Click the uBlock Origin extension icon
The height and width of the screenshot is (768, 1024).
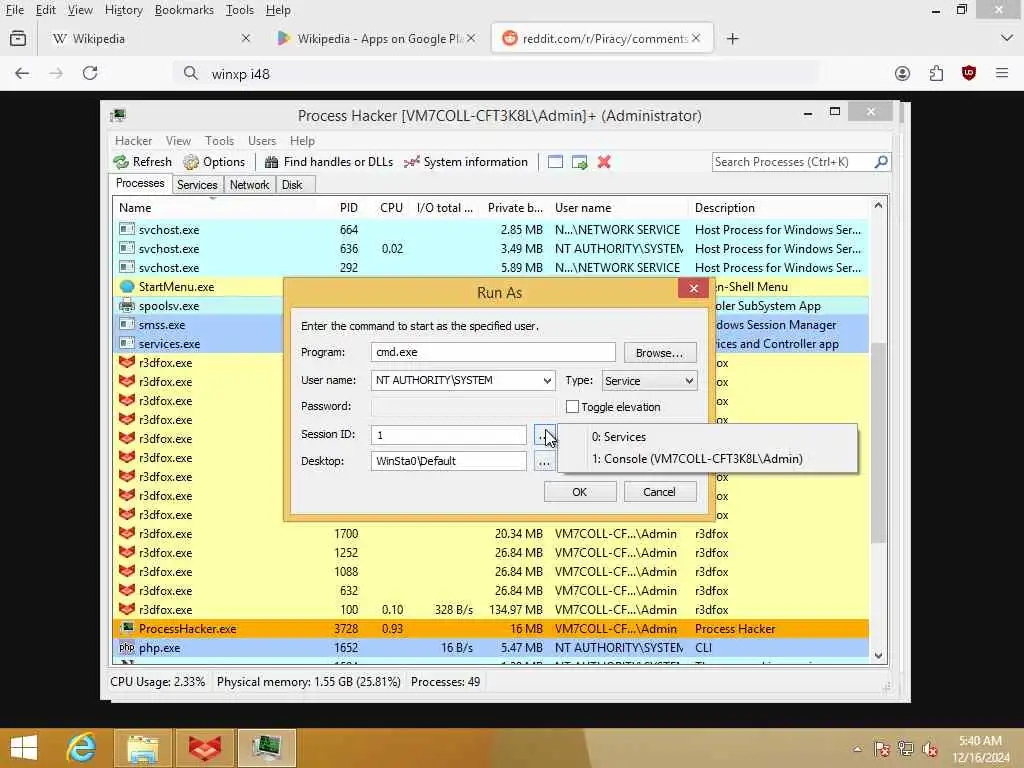pyautogui.click(x=968, y=73)
